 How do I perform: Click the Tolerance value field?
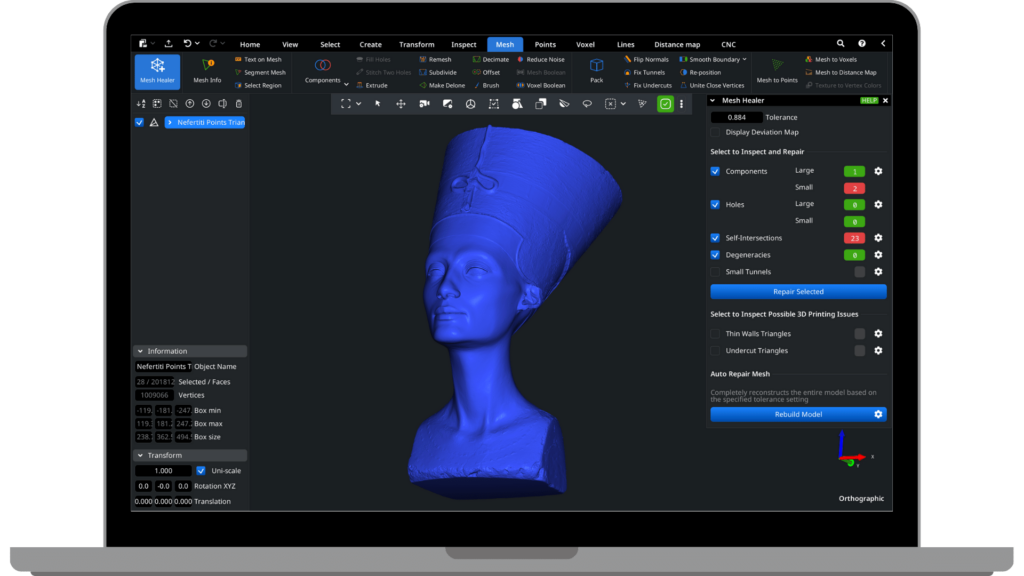click(x=736, y=117)
